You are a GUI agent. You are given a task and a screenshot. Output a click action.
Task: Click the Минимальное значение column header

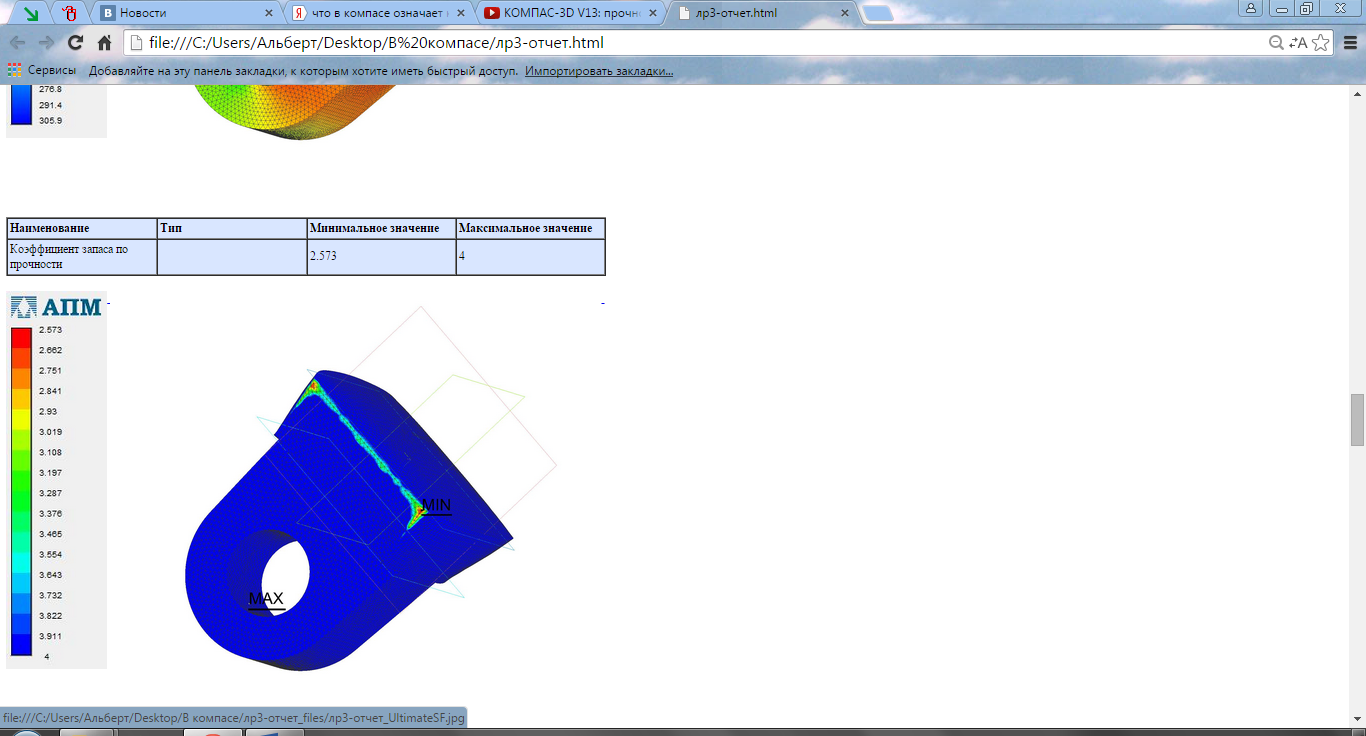381,228
